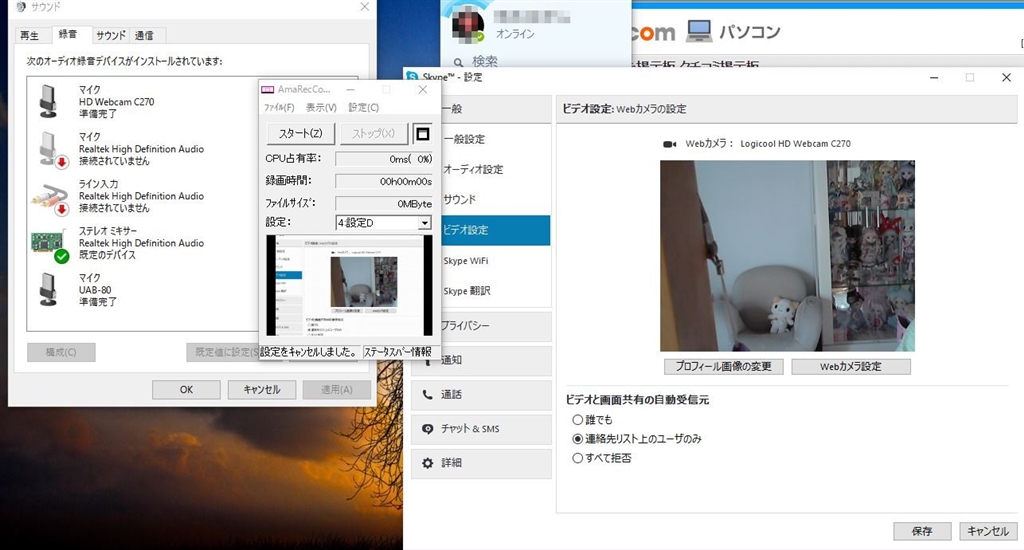Switch to the 再生 tab
The height and width of the screenshot is (550, 1024).
point(29,36)
